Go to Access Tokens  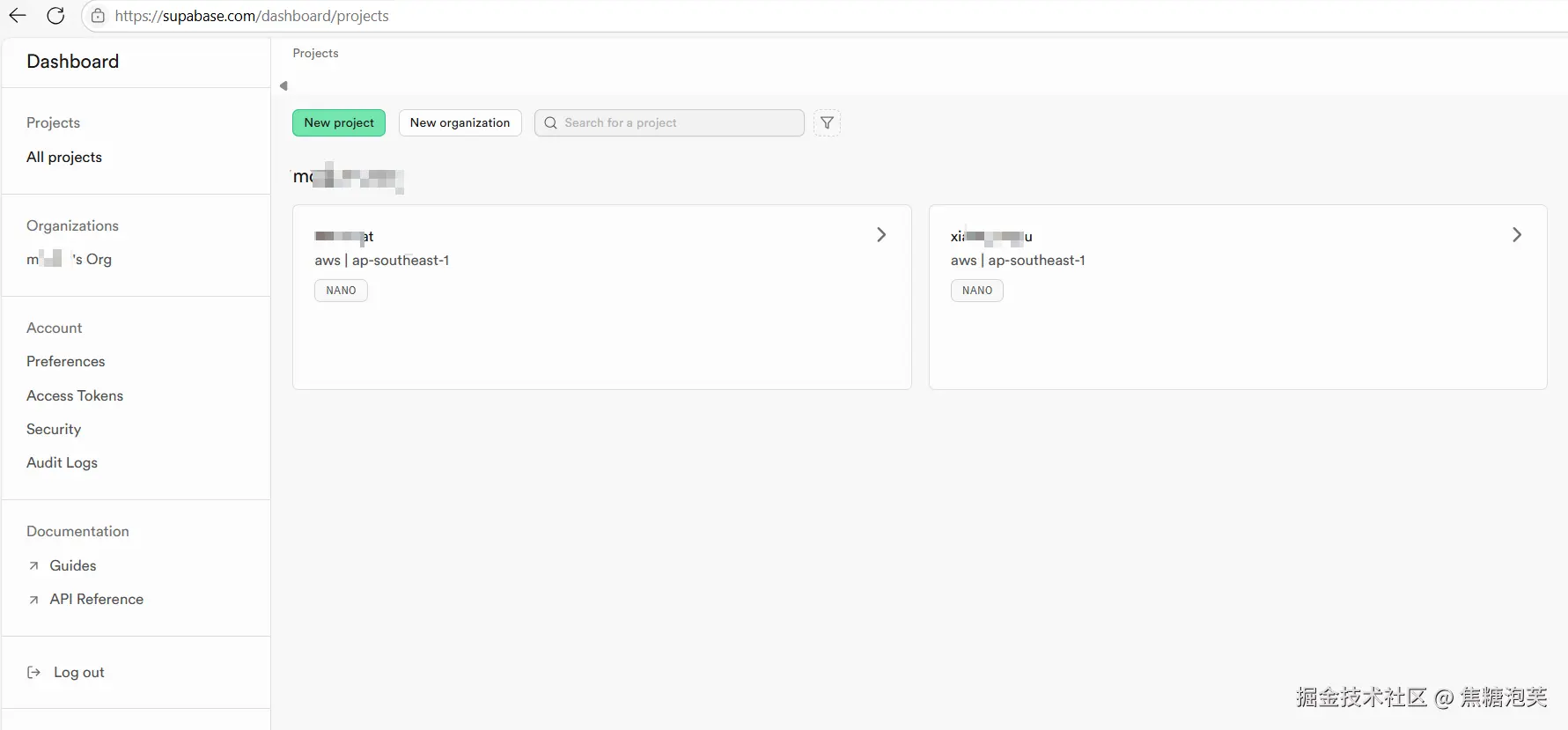[75, 395]
